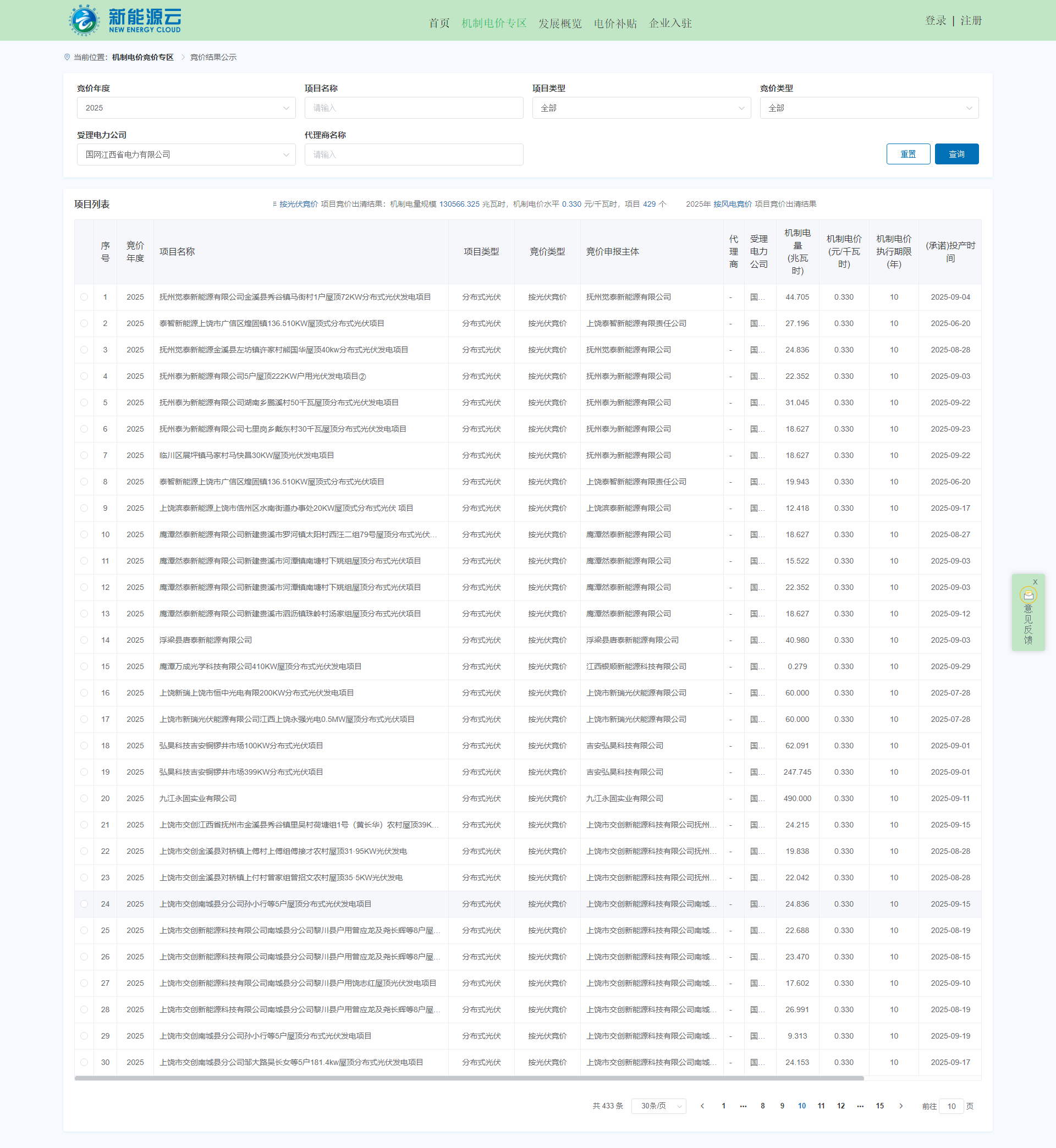The width and height of the screenshot is (1056, 1148).
Task: Click the ellipsis after page 12
Action: (860, 1106)
